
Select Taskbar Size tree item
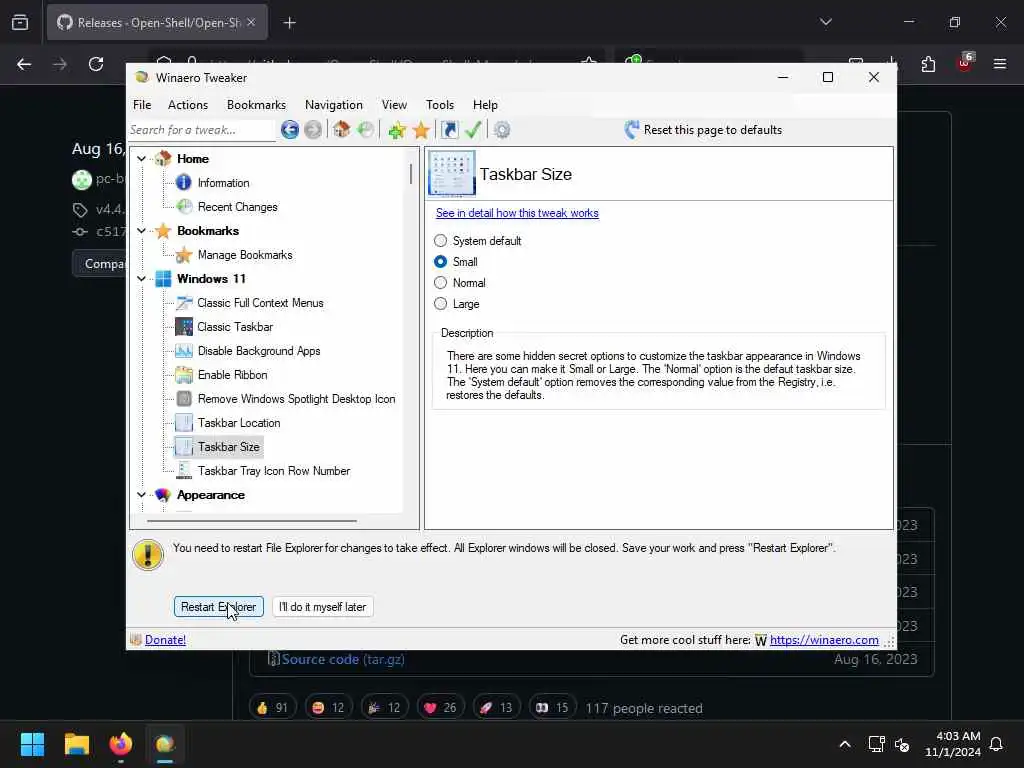tap(228, 447)
